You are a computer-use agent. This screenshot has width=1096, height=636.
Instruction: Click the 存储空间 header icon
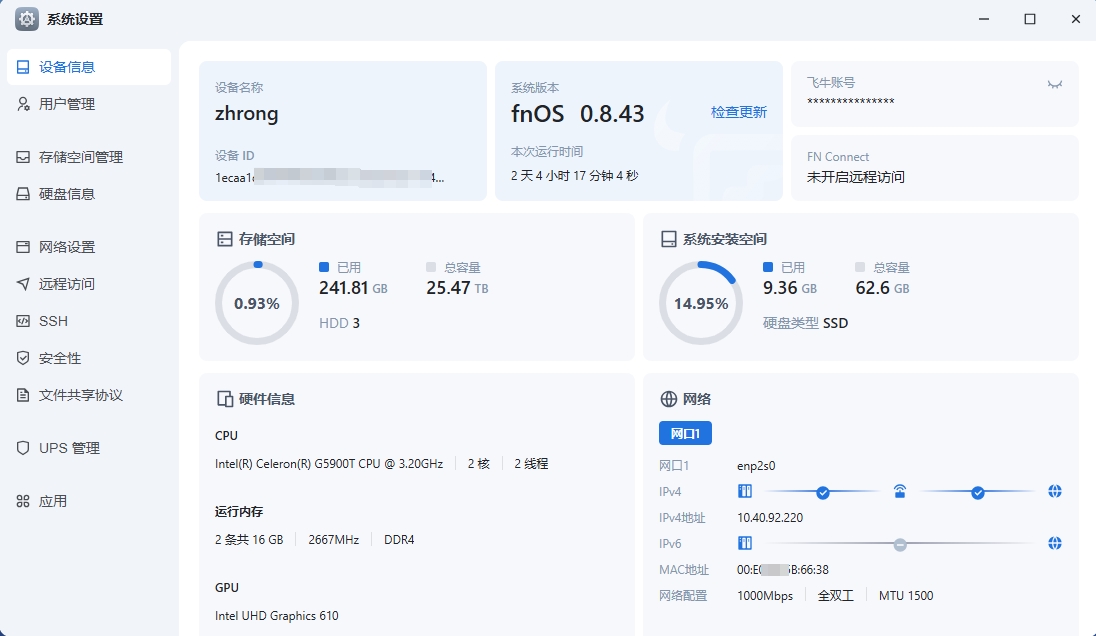224,239
